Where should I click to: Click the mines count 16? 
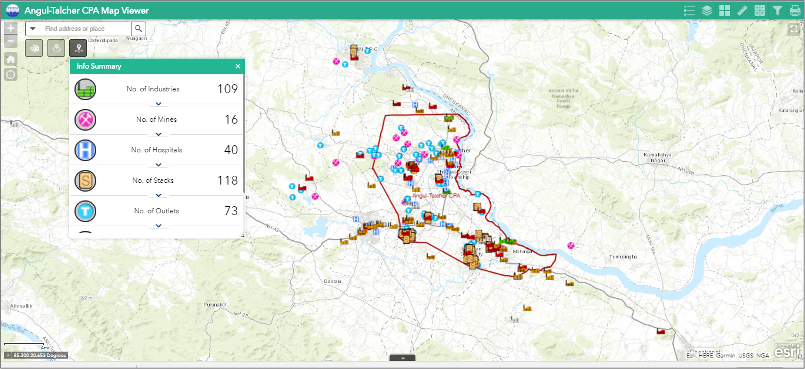(232, 120)
